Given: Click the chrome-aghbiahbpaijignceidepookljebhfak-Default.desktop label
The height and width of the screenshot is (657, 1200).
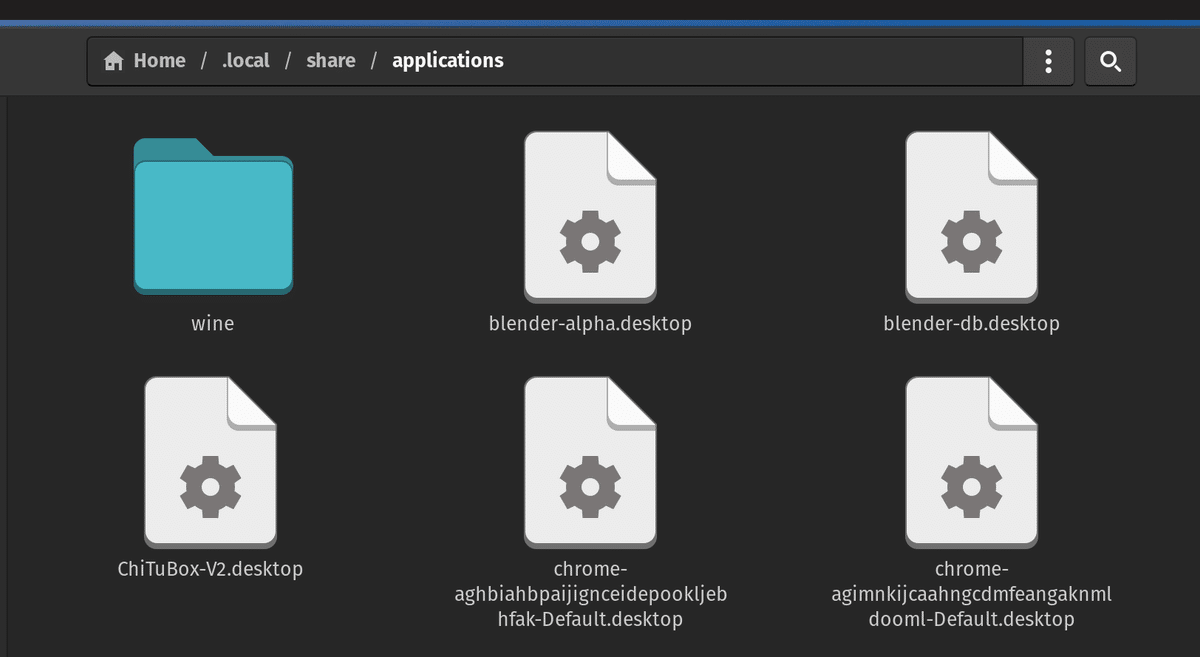Looking at the screenshot, I should 590,594.
